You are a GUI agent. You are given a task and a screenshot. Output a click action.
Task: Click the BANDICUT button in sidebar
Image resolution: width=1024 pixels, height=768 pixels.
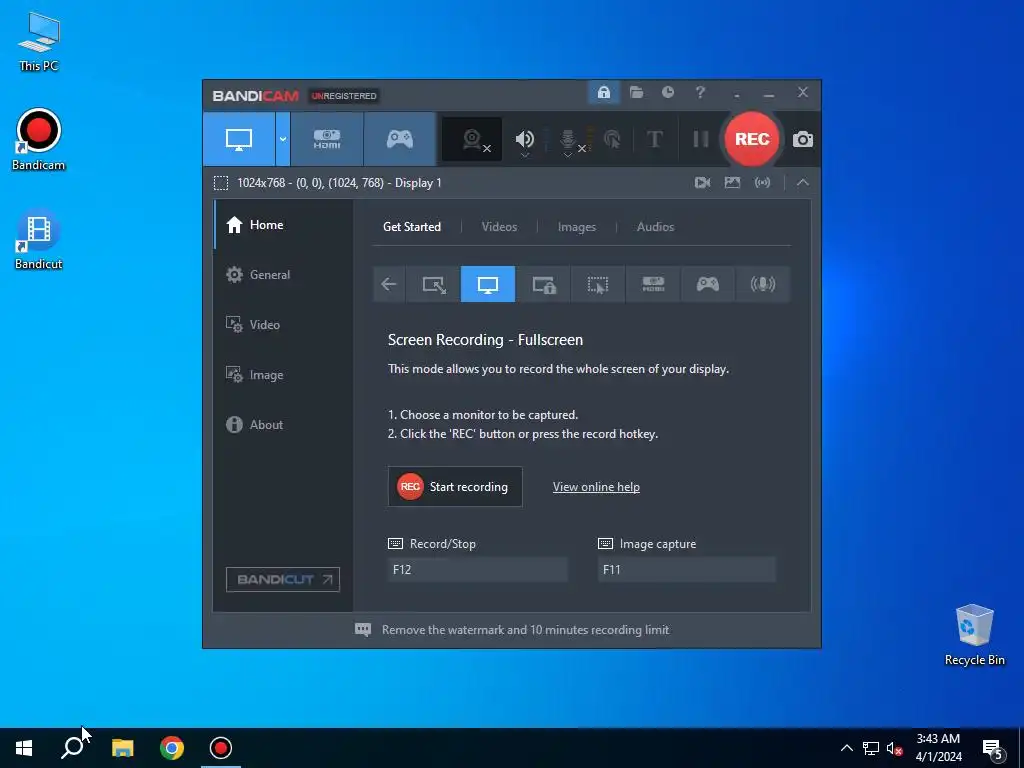(283, 579)
